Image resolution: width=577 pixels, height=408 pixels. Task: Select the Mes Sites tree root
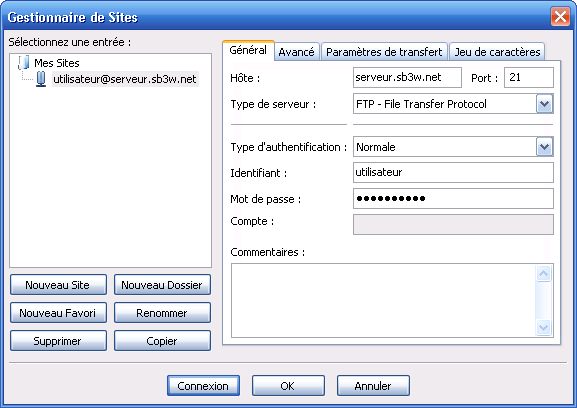tap(57, 63)
